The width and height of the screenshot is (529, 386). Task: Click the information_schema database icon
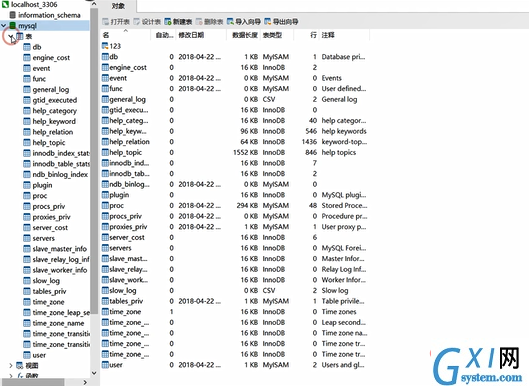point(12,15)
